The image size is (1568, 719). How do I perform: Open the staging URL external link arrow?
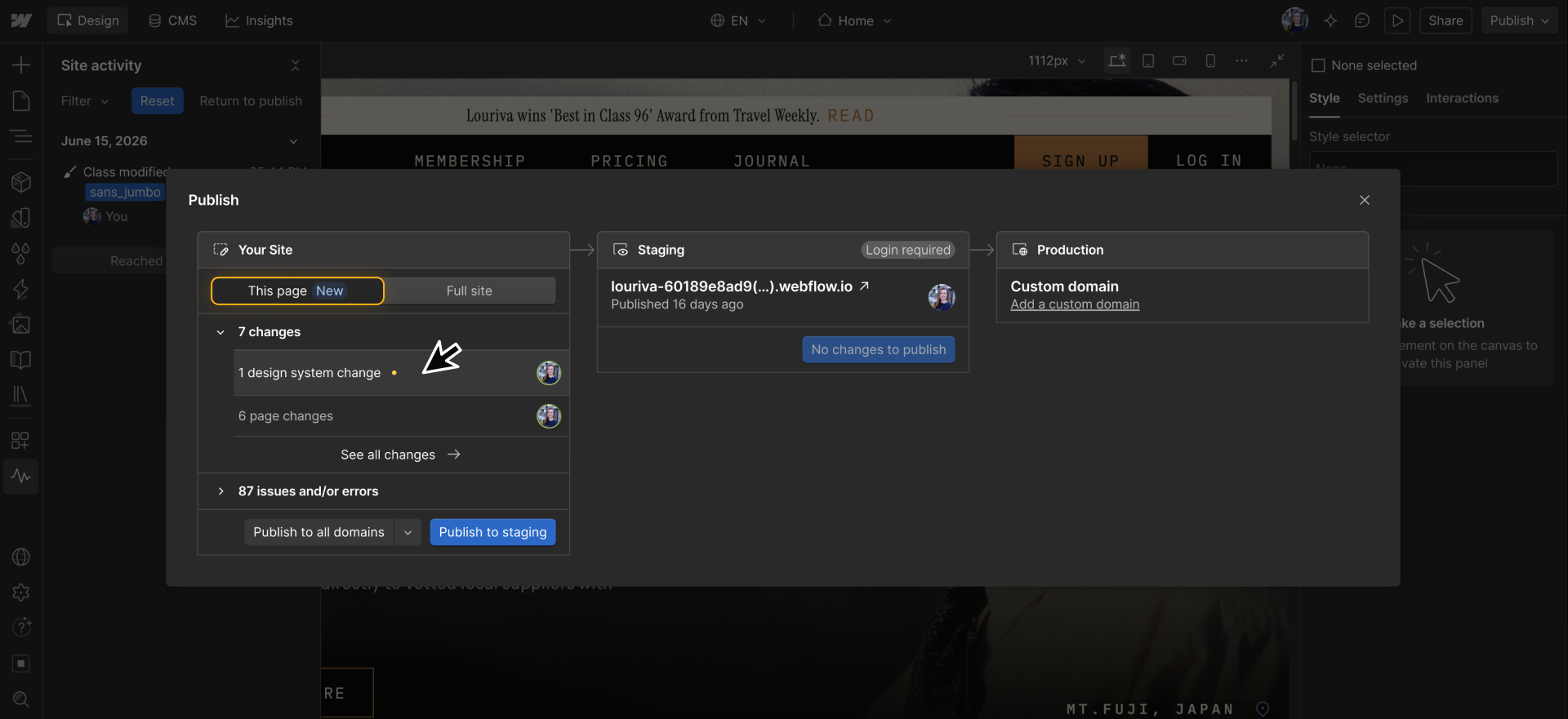(864, 286)
